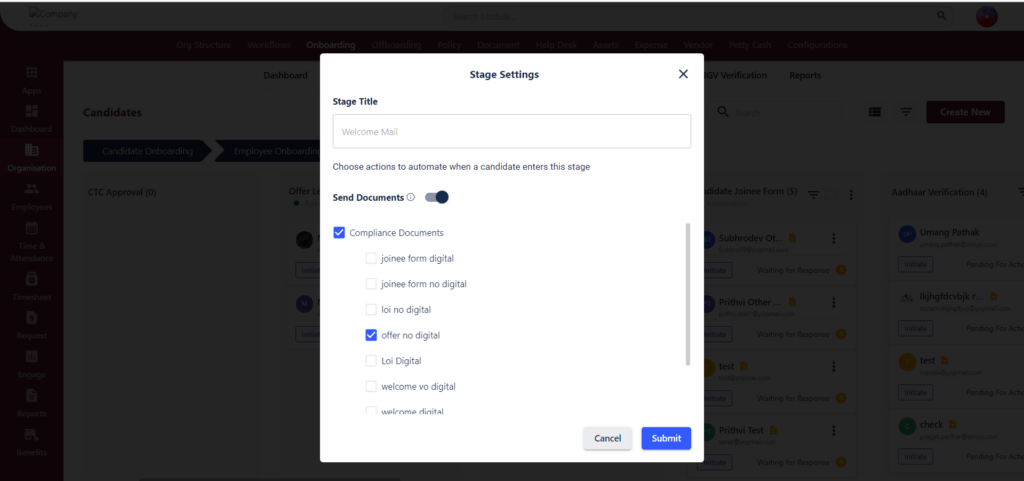Click the Submit button
This screenshot has width=1024, height=481.
coord(666,439)
